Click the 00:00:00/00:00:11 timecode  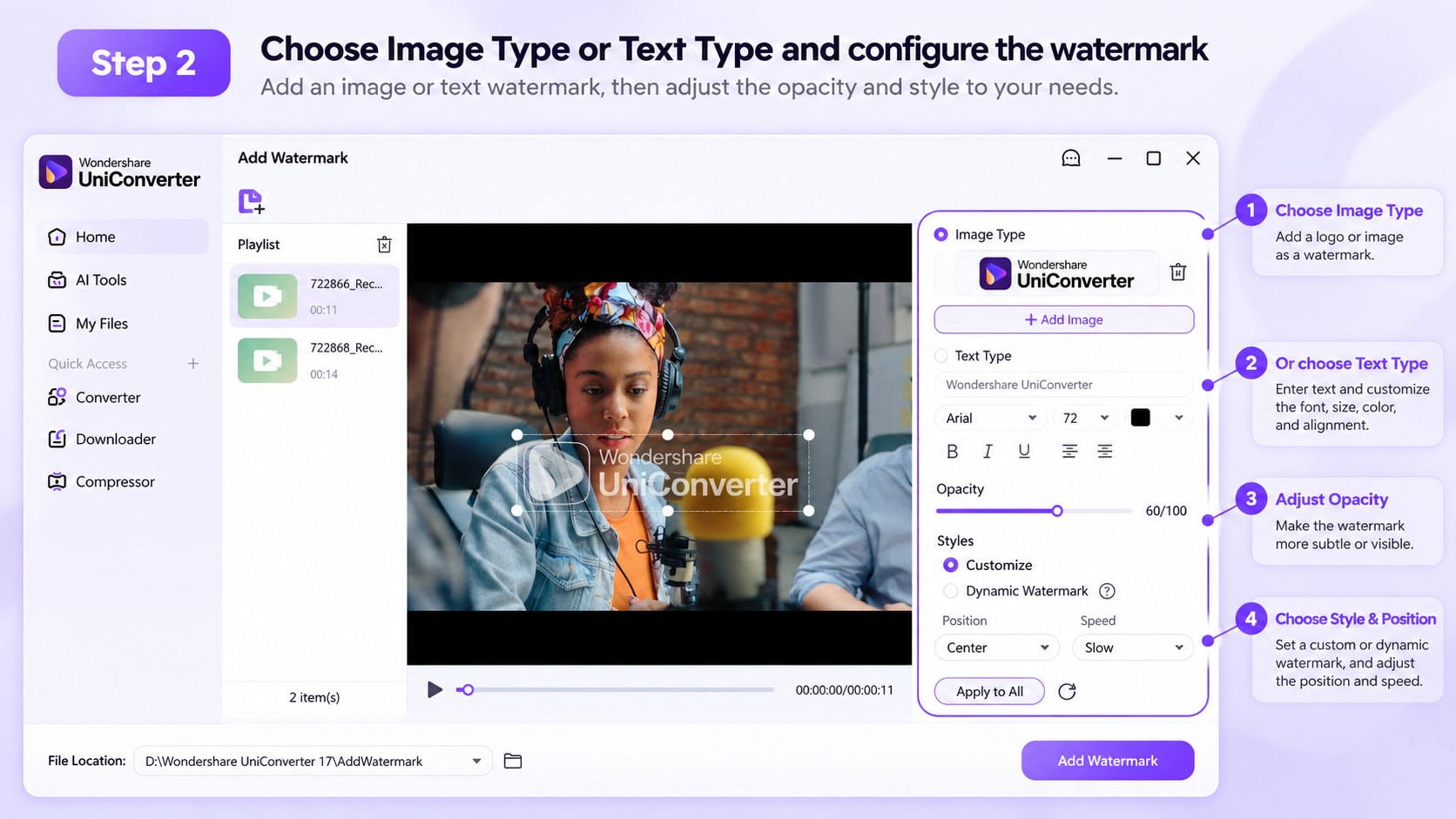[844, 690]
